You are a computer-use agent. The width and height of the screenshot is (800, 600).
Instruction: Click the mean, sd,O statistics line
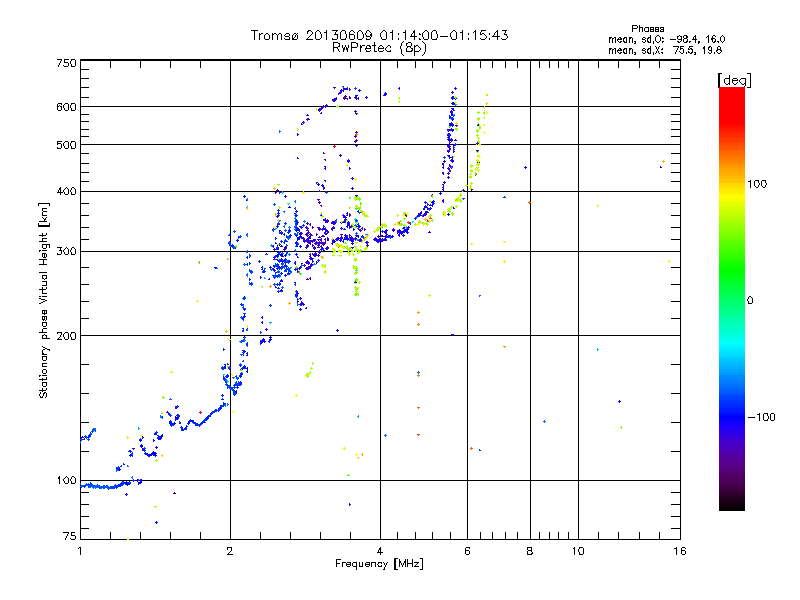(657, 39)
